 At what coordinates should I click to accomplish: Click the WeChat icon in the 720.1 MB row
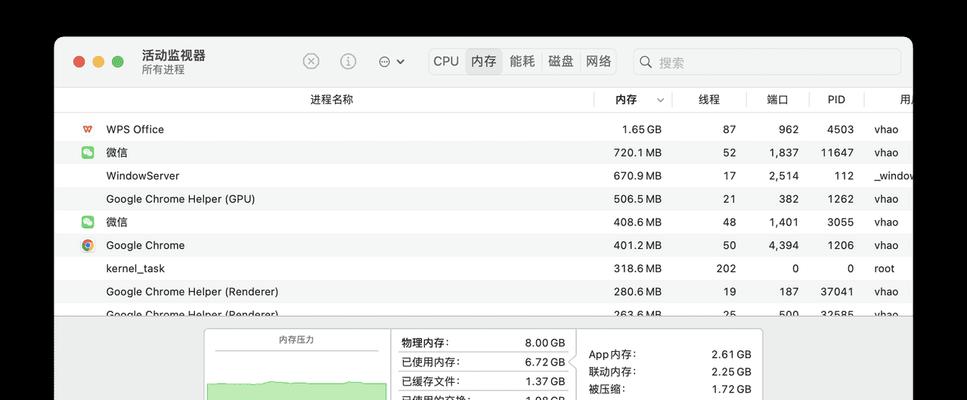click(x=88, y=152)
